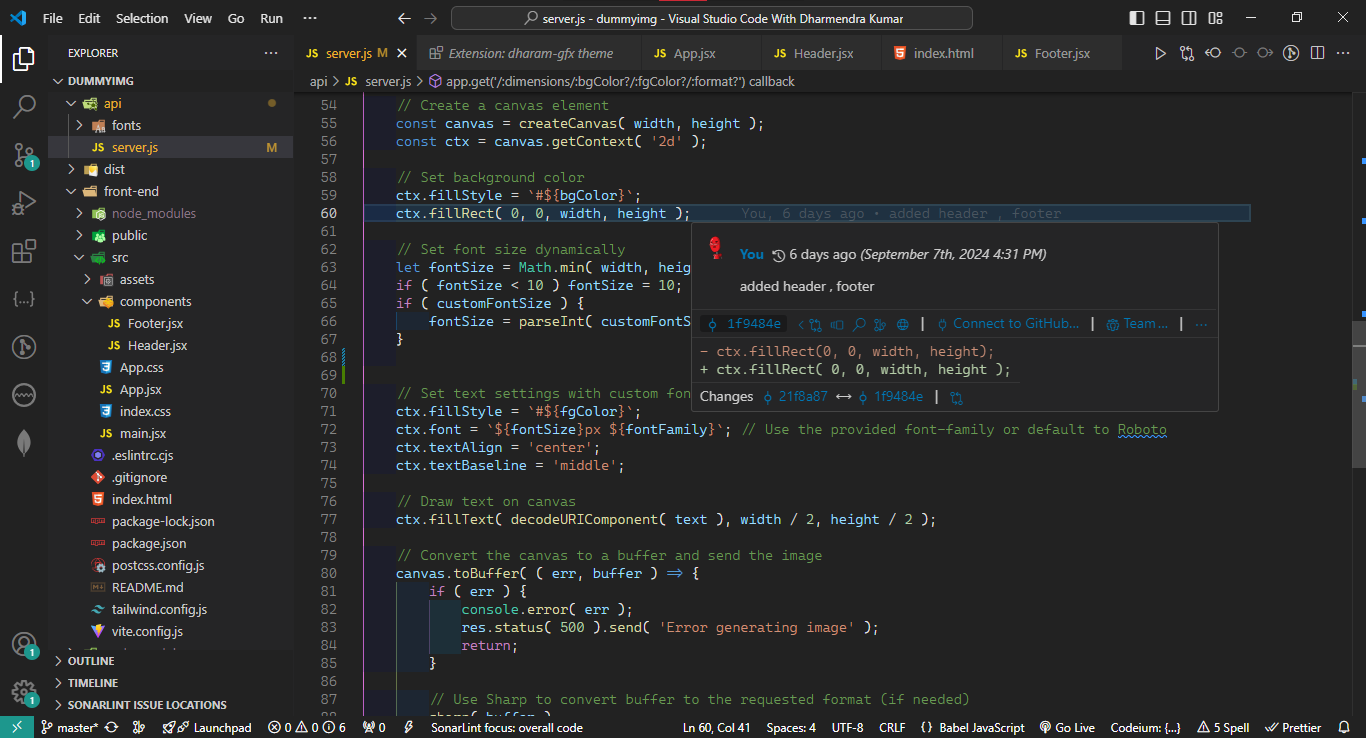Click the Open in Remote web globe icon

pos(902,324)
